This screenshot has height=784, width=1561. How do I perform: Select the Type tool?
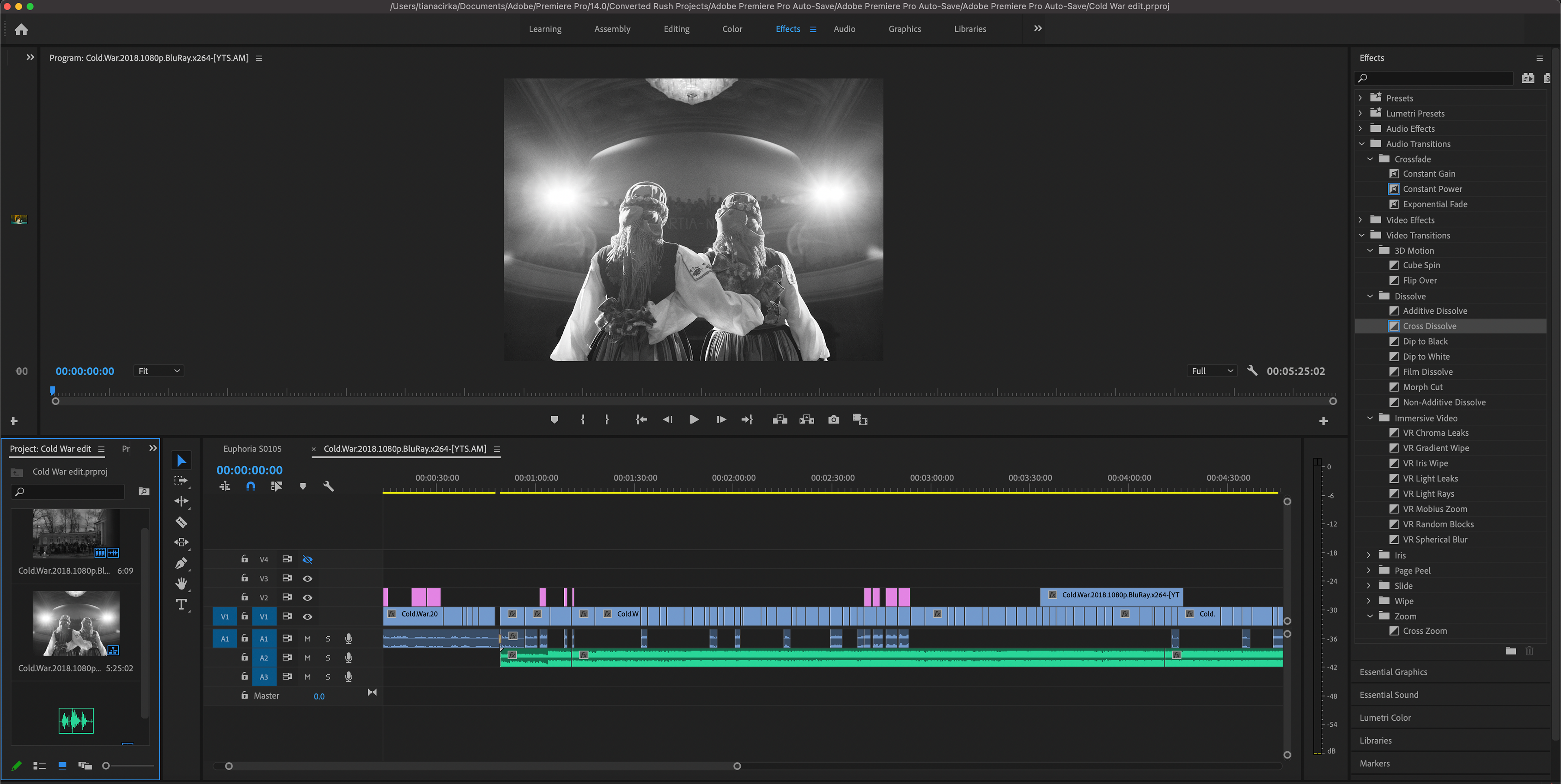(181, 604)
